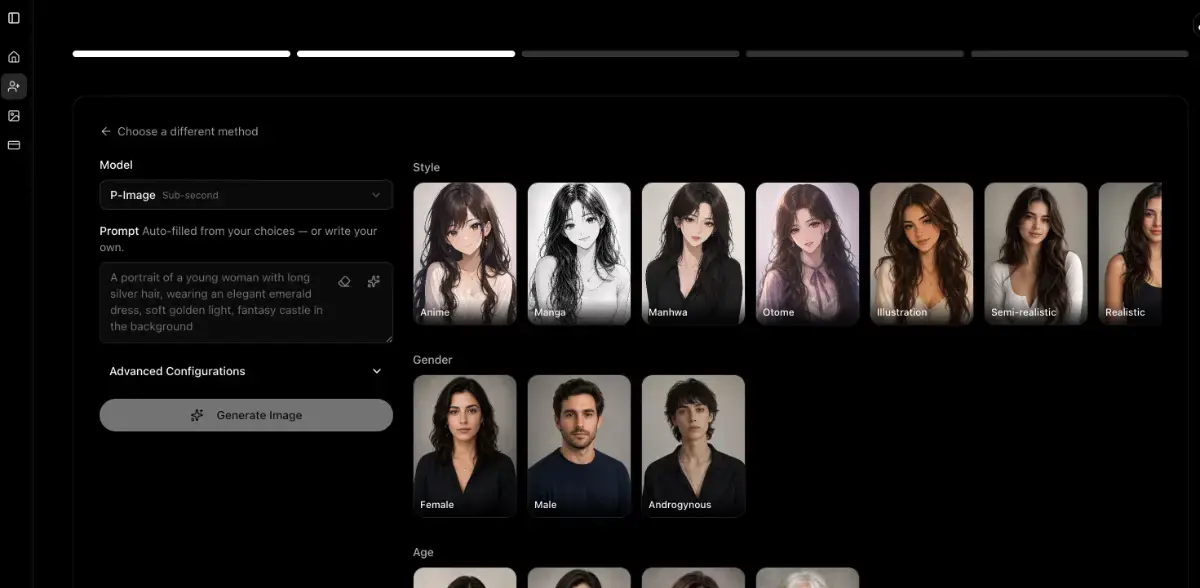Viewport: 1200px width, 588px height.
Task: Choose the Androgynous gender card
Action: coord(693,446)
